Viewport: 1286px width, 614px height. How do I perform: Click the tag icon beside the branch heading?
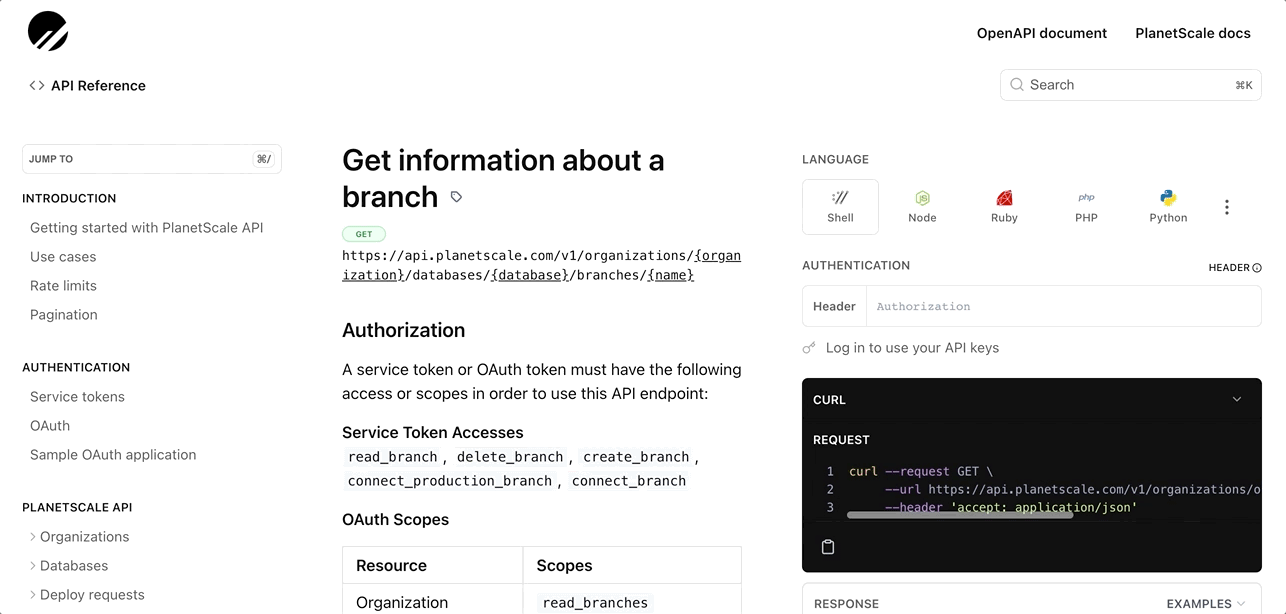click(x=456, y=197)
